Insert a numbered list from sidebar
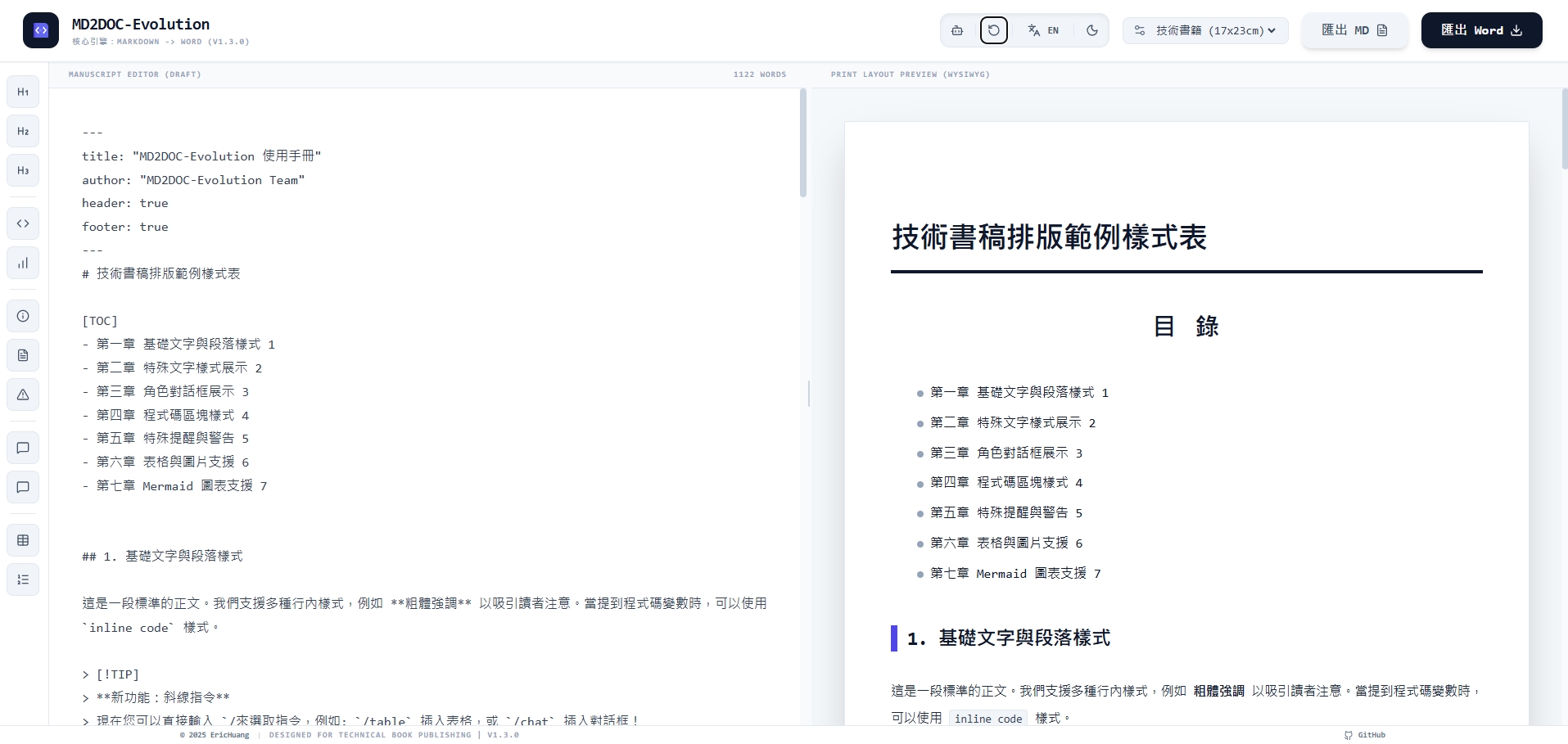The image size is (1568, 744). pos(23,579)
